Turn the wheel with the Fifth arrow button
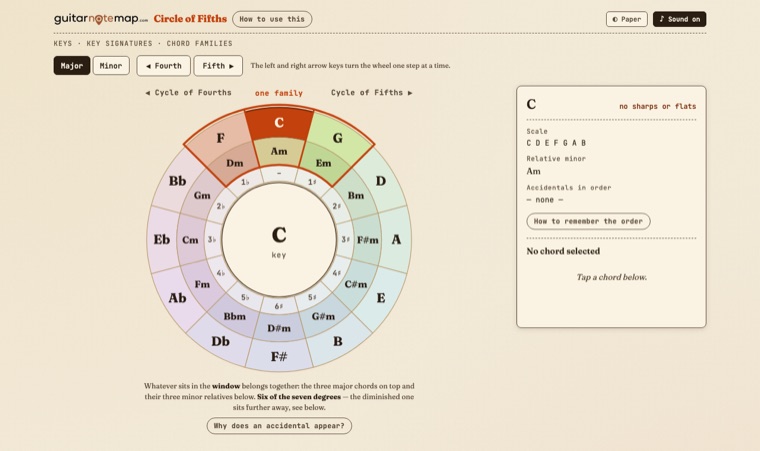 pyautogui.click(x=218, y=65)
